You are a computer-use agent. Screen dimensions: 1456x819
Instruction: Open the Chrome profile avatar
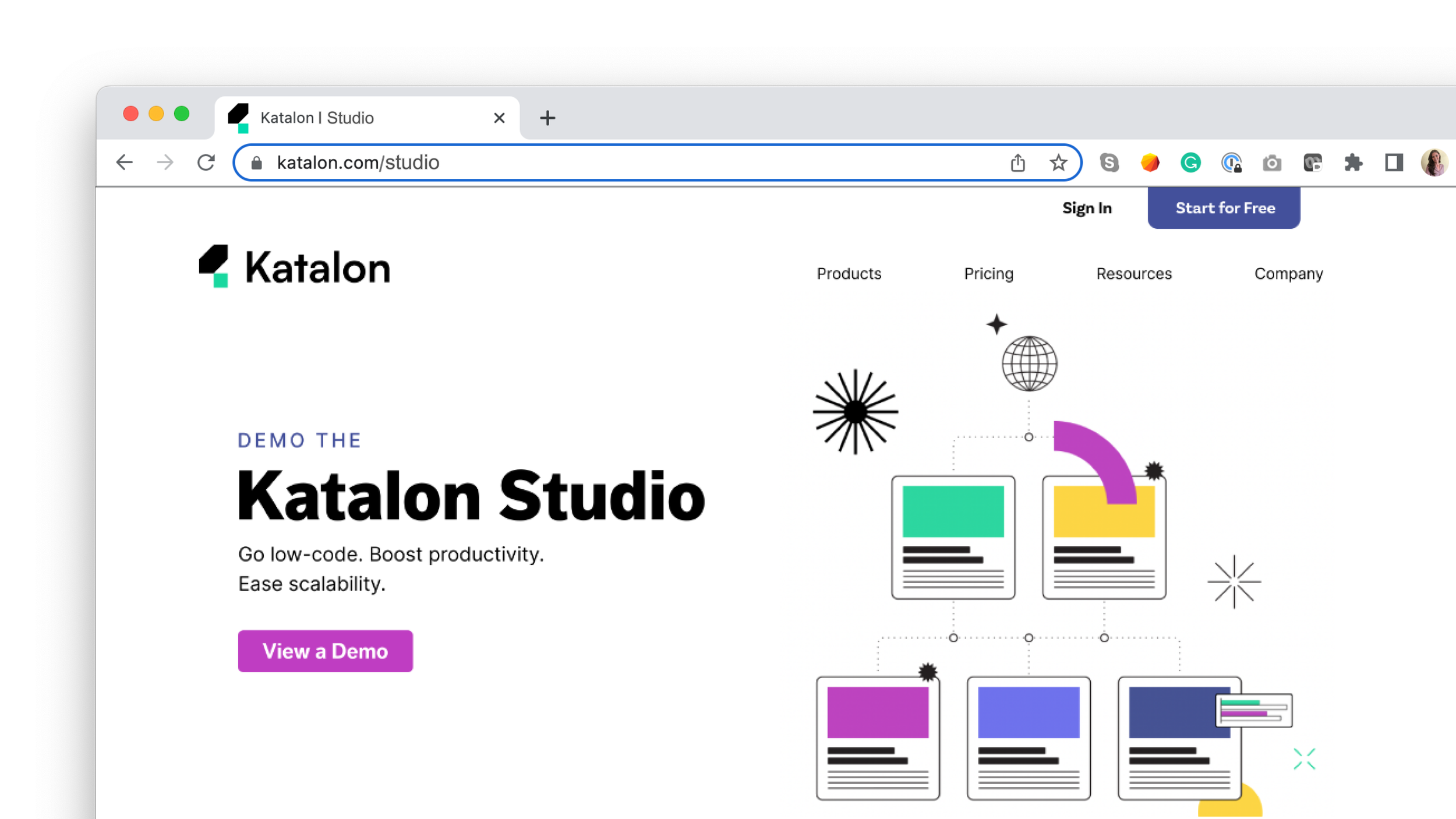coord(1434,163)
